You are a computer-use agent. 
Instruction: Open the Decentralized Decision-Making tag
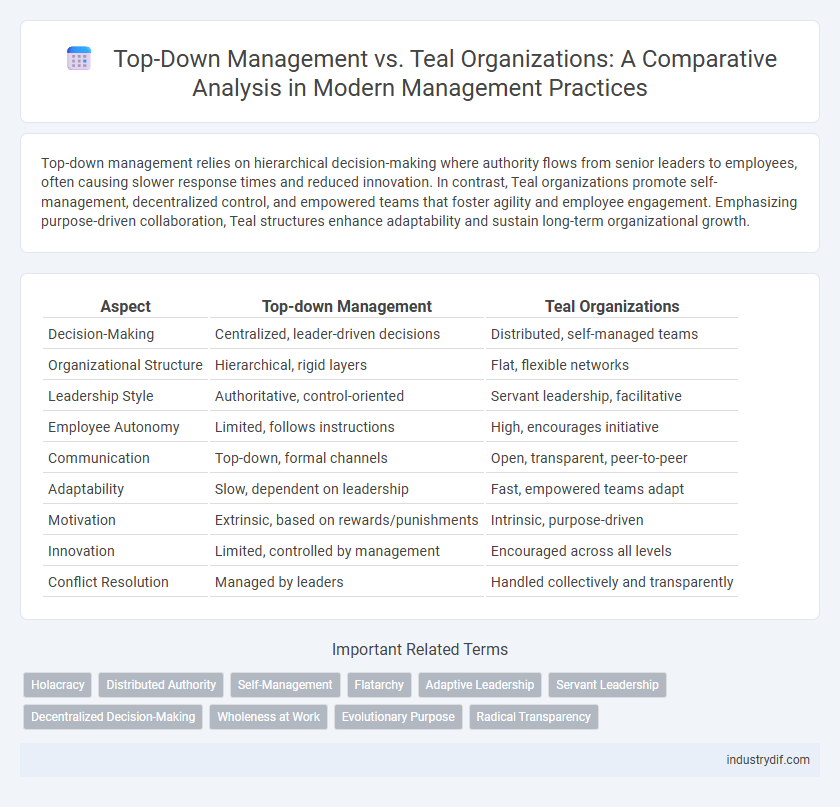click(x=113, y=717)
